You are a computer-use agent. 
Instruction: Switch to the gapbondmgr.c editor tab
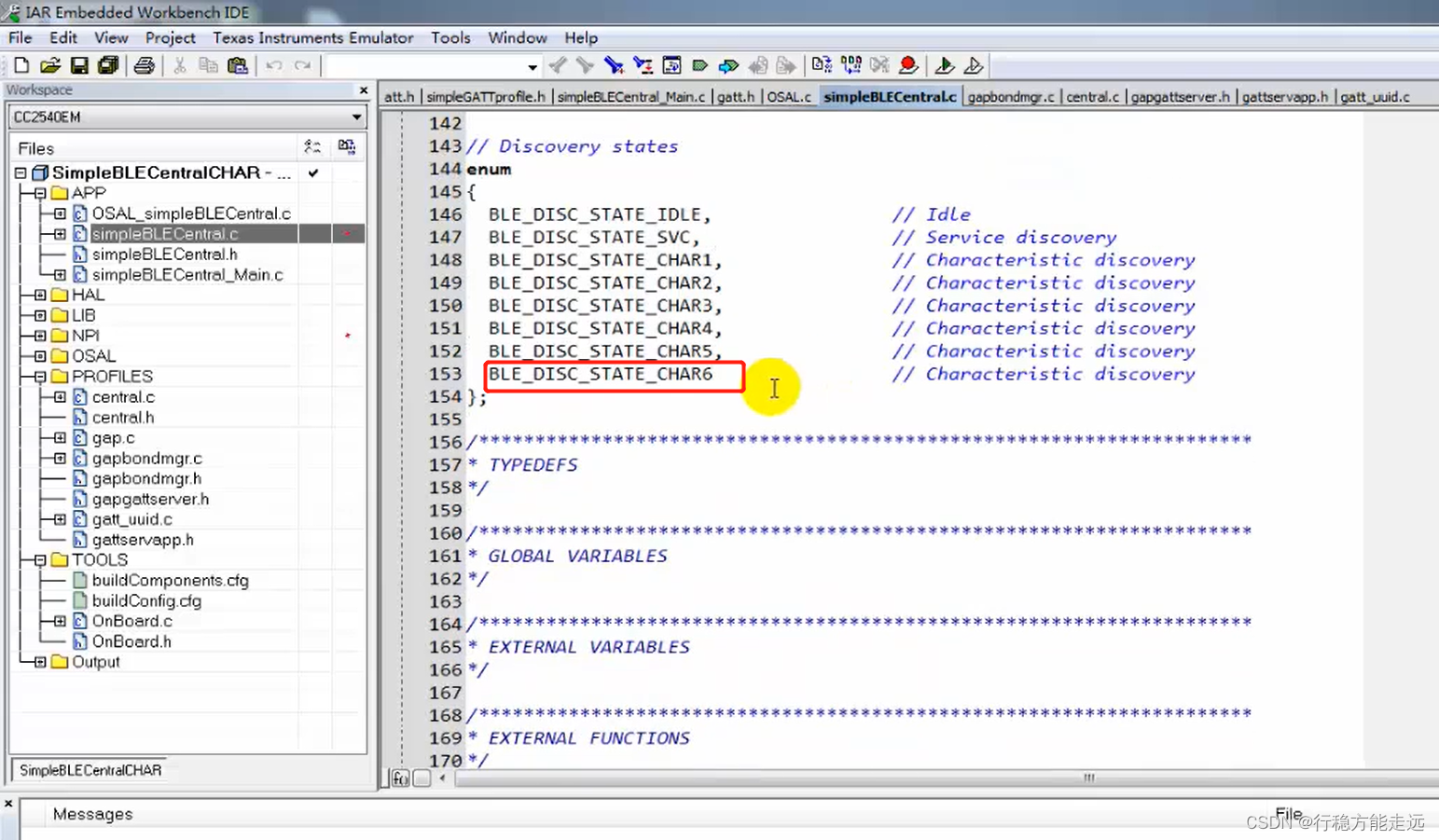(1011, 97)
